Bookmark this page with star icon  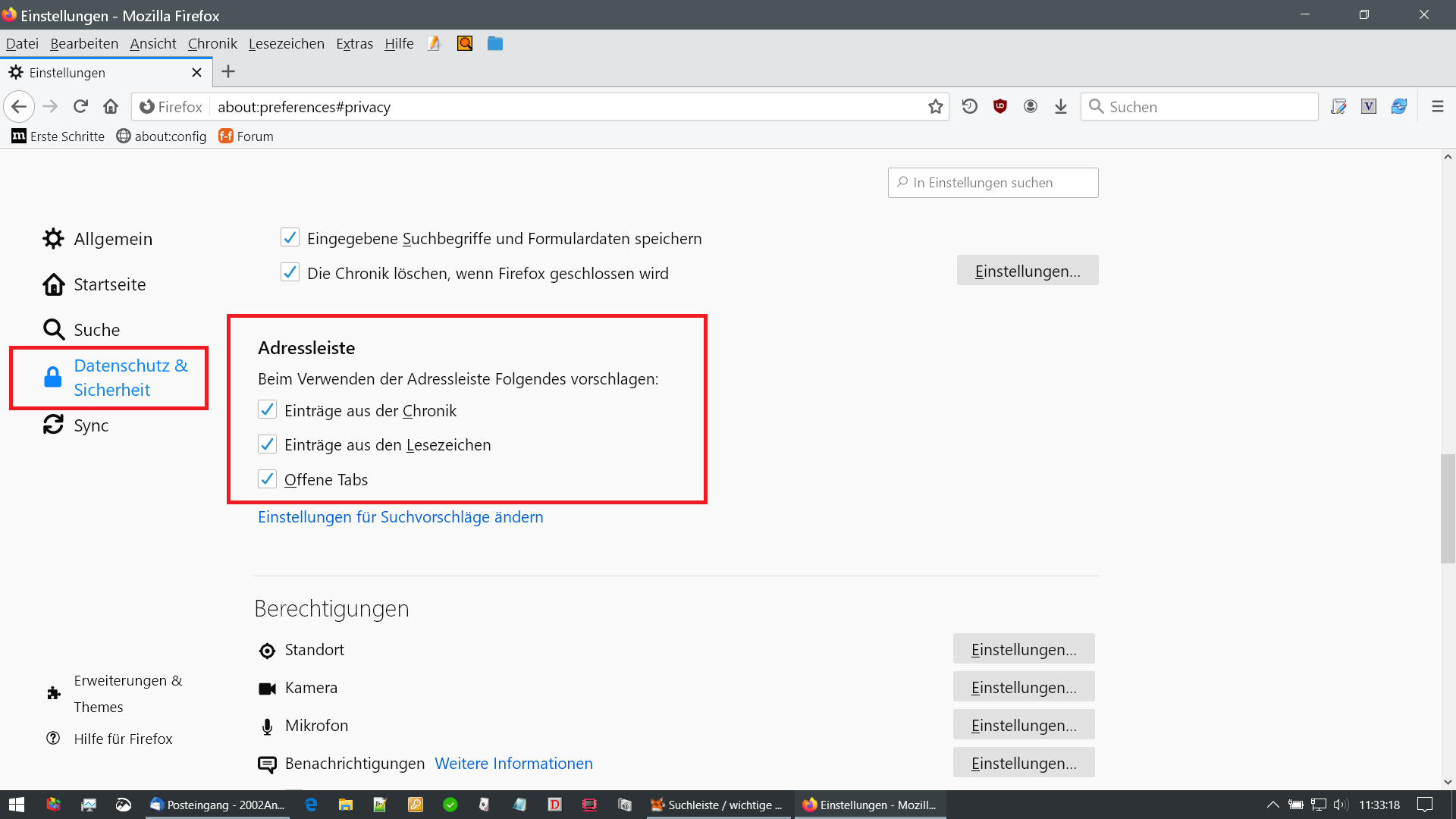935,107
